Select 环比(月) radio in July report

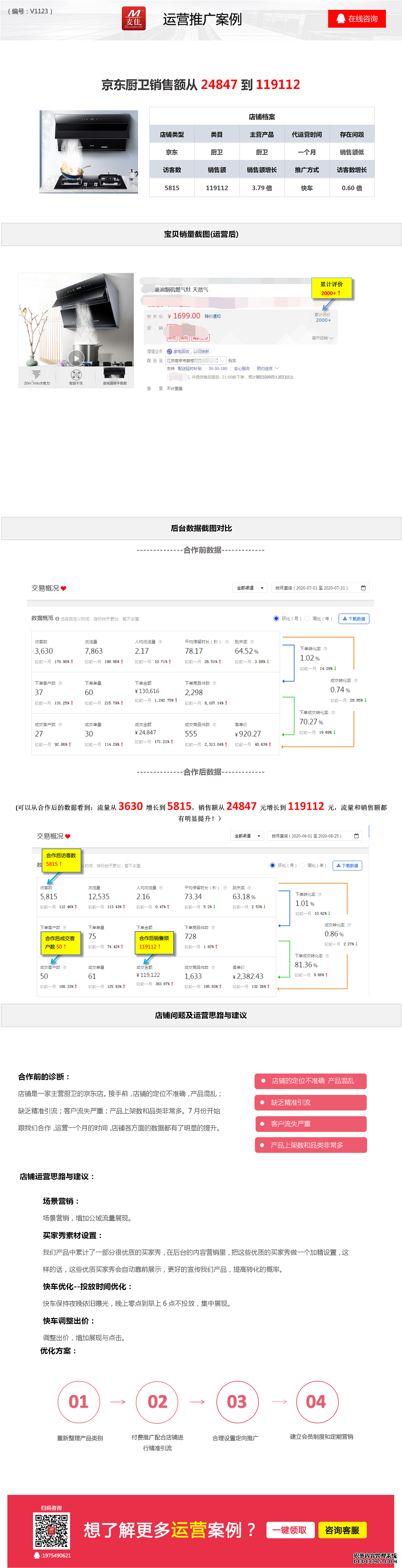pyautogui.click(x=276, y=619)
